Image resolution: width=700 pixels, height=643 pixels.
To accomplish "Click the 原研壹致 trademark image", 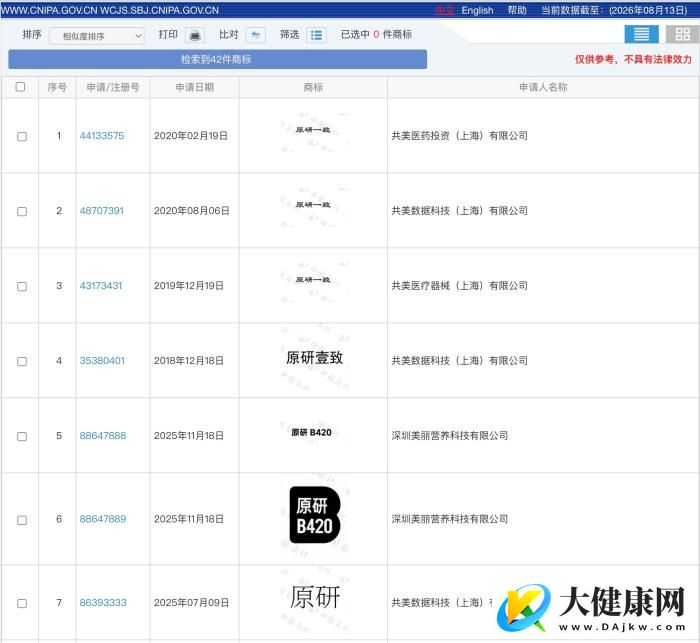I will [x=315, y=358].
